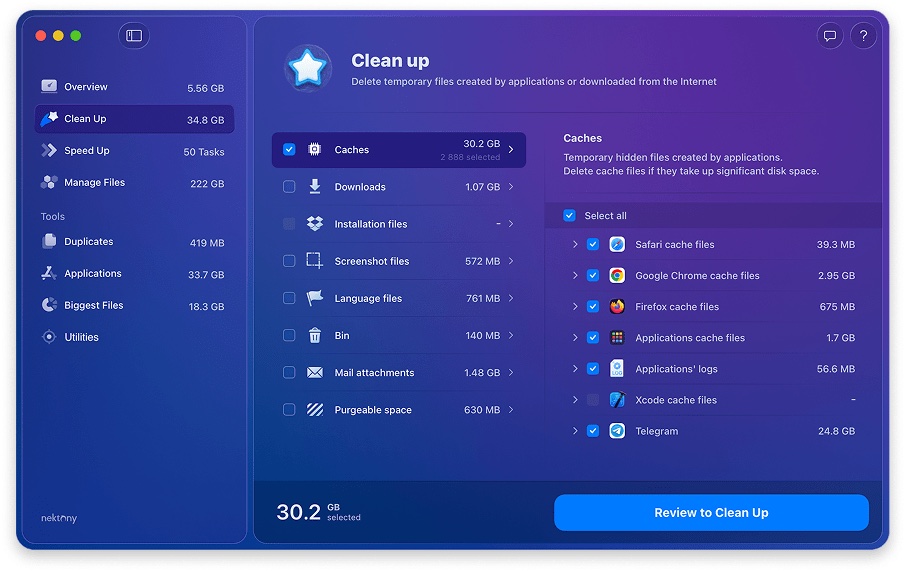Image resolution: width=906 pixels, height=572 pixels.
Task: Click the Screenshot files crop icon
Action: 314,261
